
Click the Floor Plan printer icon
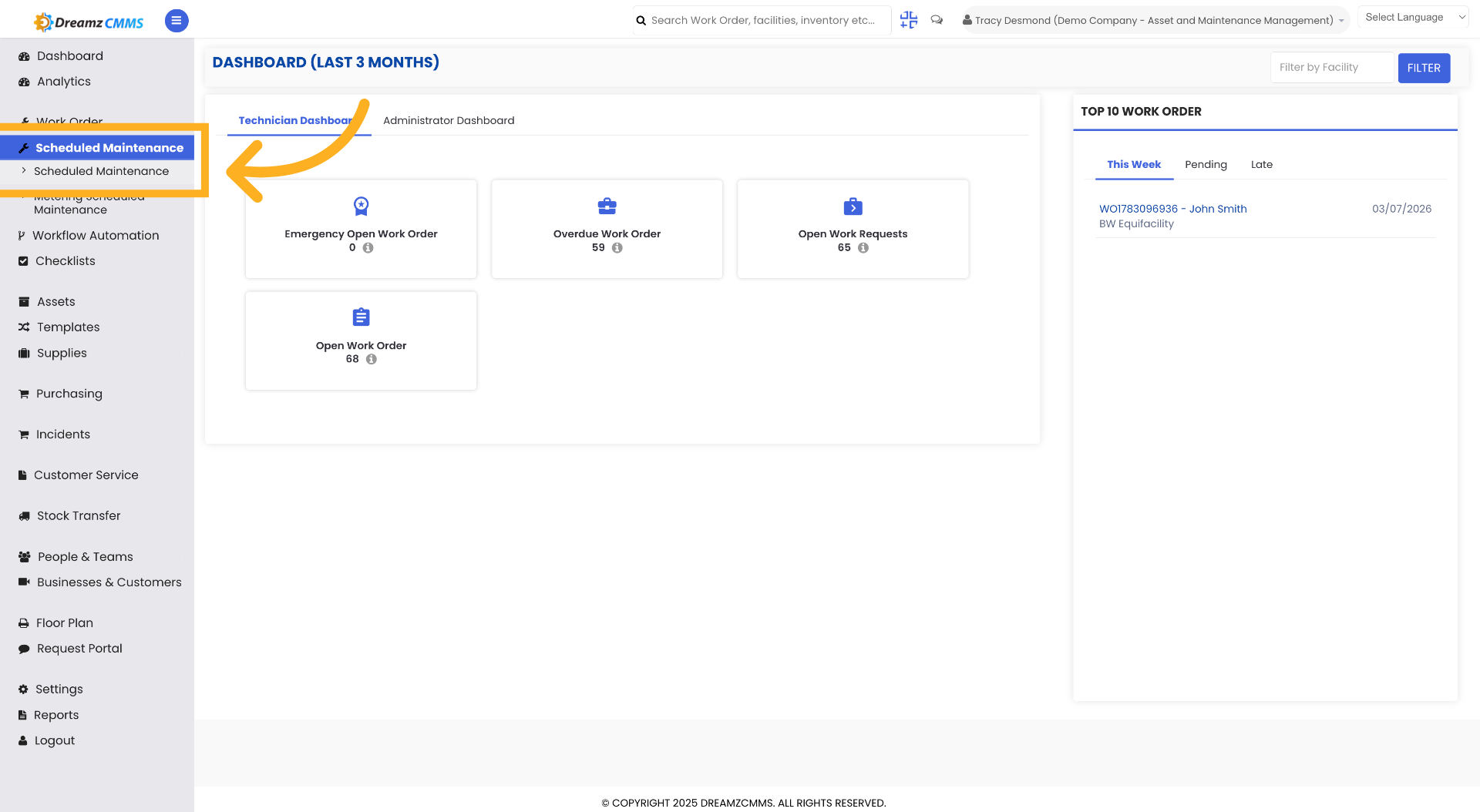click(x=24, y=623)
